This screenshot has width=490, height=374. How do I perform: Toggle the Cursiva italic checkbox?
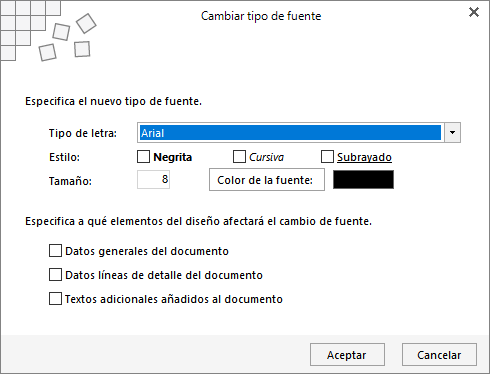click(x=239, y=157)
